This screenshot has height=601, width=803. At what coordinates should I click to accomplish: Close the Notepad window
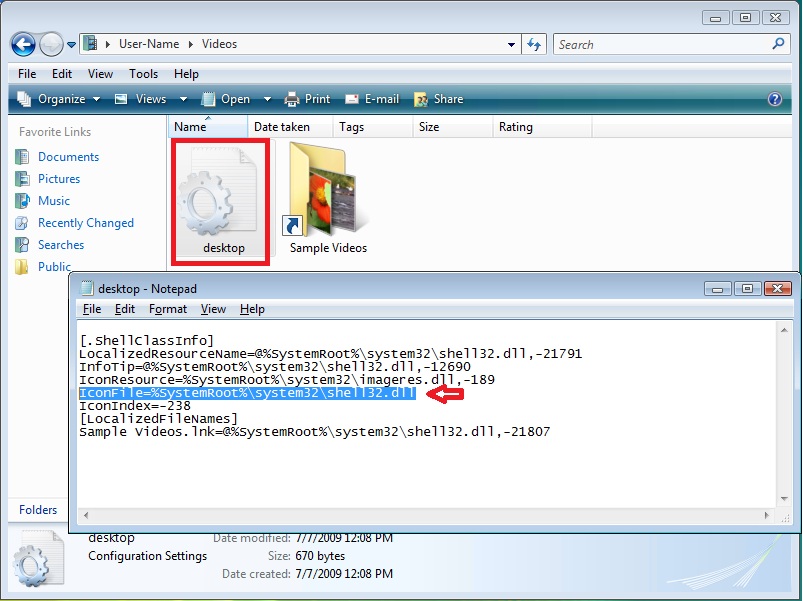tap(777, 289)
